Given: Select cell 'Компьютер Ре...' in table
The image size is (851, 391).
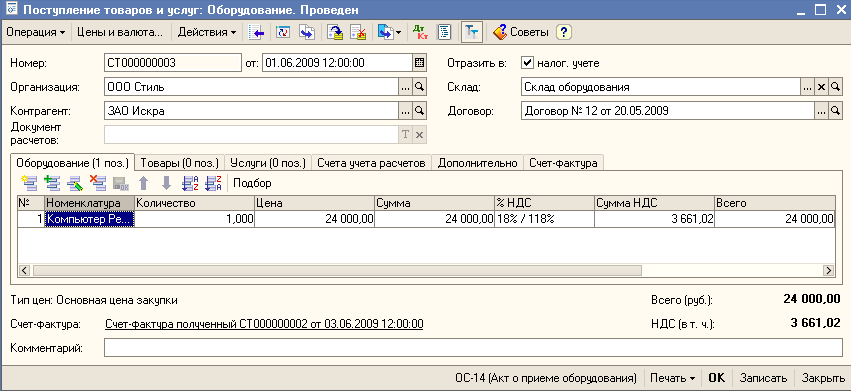Looking at the screenshot, I should pyautogui.click(x=90, y=219).
